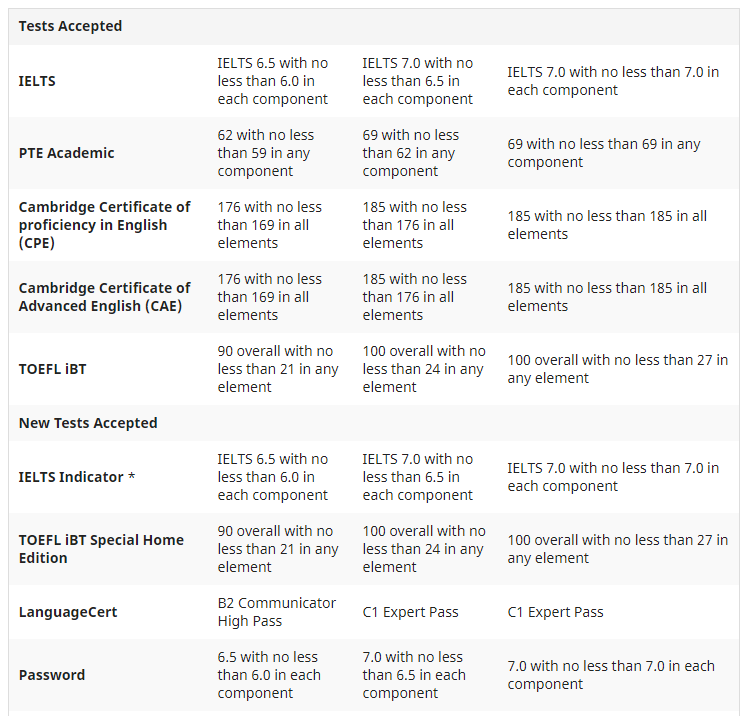
Task: Click CPE row "185 with no less than 185" cell
Action: [x=607, y=225]
